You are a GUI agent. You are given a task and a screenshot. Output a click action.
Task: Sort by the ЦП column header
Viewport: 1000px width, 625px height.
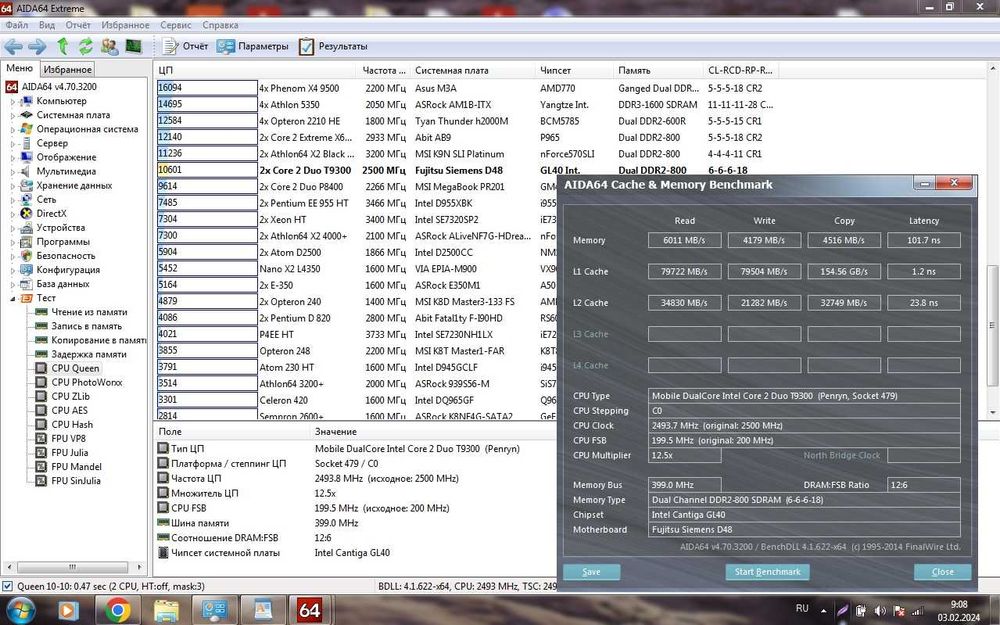coord(255,70)
